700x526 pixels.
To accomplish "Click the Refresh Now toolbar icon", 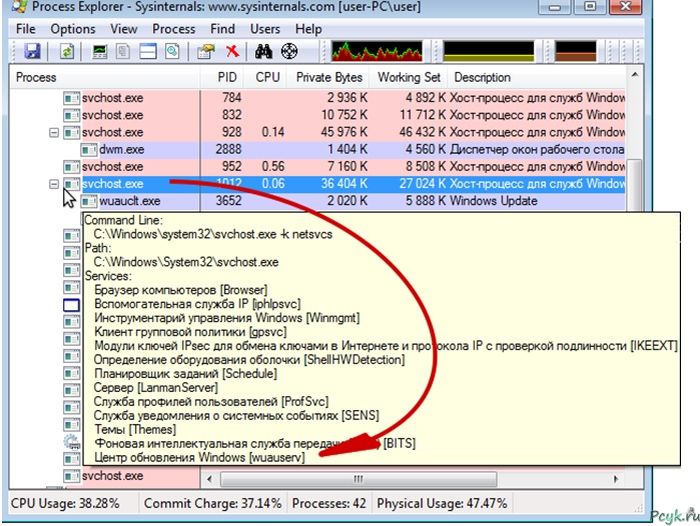I will 67,51.
